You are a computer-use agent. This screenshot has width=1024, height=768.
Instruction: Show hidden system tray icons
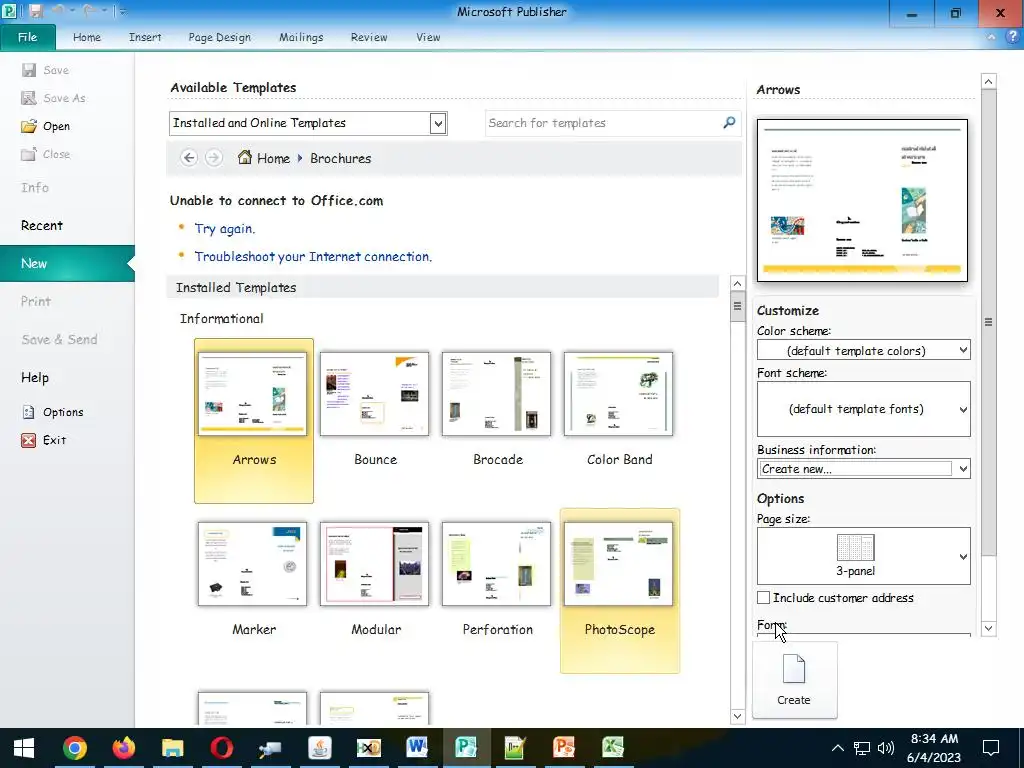(837, 748)
